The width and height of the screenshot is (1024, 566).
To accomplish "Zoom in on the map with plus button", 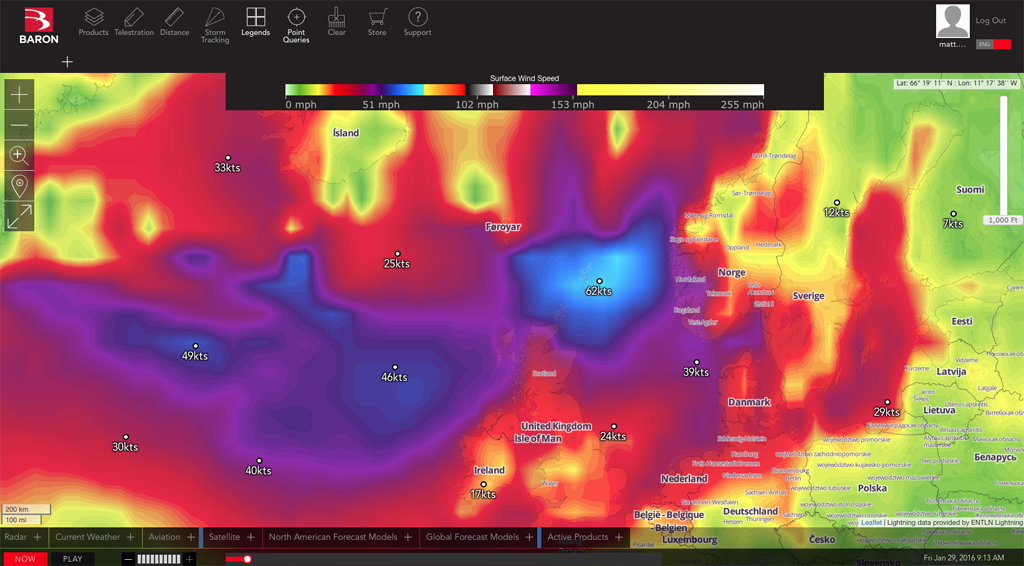I will coord(19,95).
